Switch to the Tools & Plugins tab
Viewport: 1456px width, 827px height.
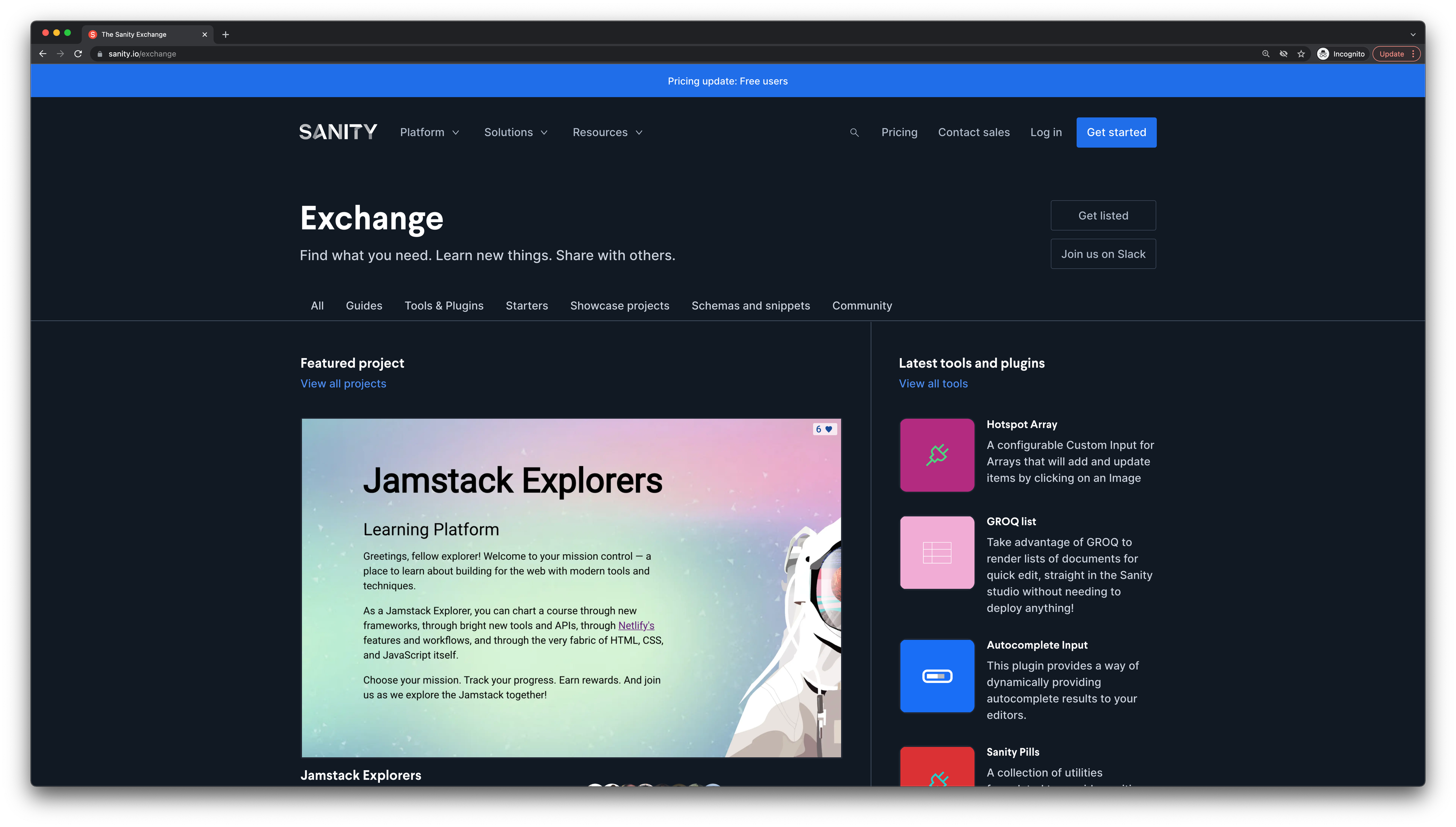[444, 305]
